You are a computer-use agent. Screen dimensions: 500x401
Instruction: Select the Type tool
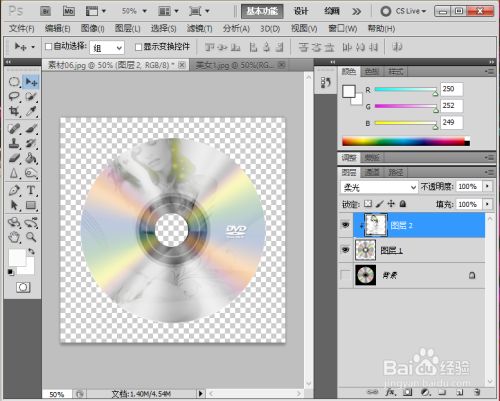31,190
